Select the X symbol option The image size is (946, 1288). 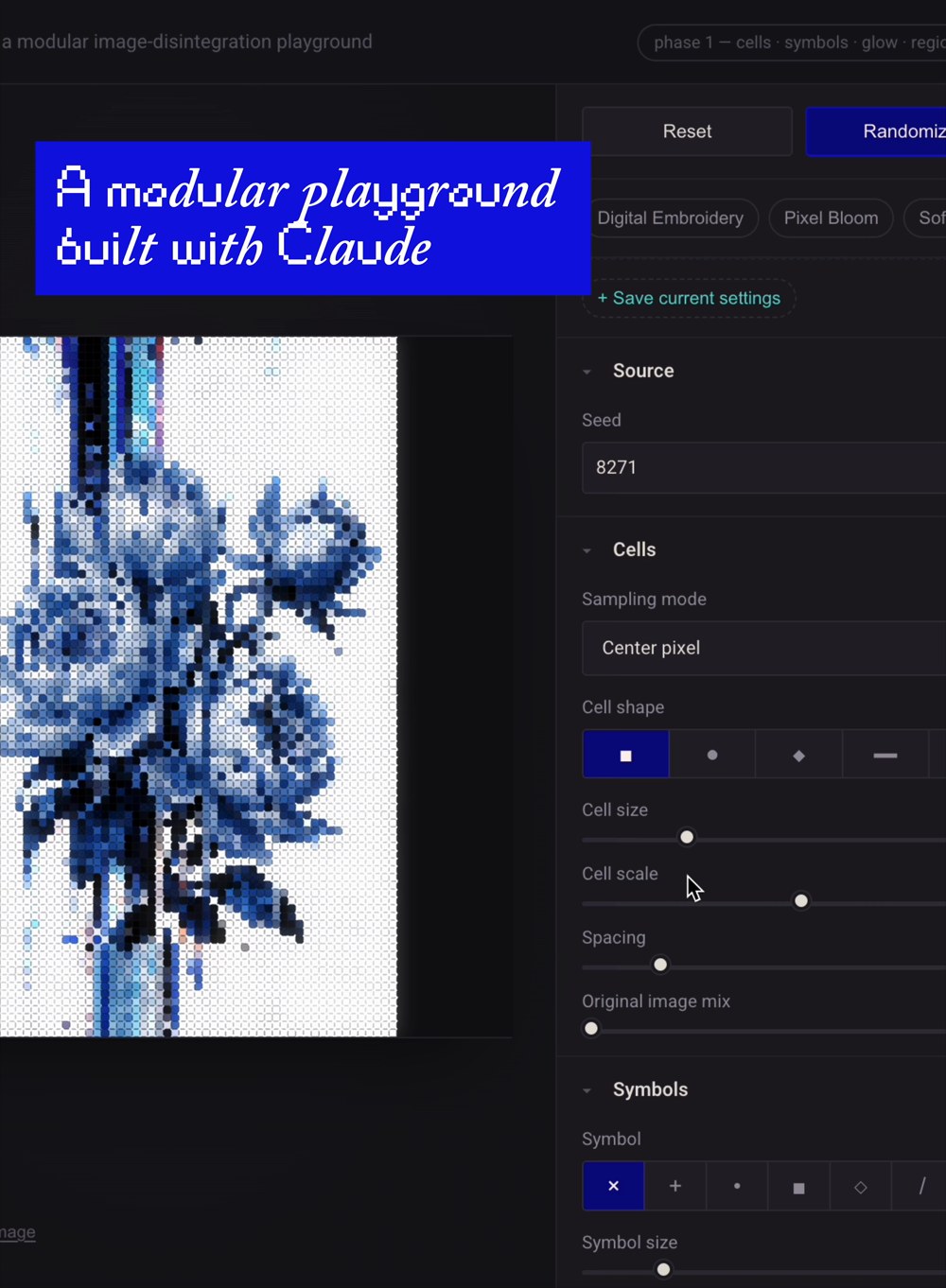[613, 1186]
